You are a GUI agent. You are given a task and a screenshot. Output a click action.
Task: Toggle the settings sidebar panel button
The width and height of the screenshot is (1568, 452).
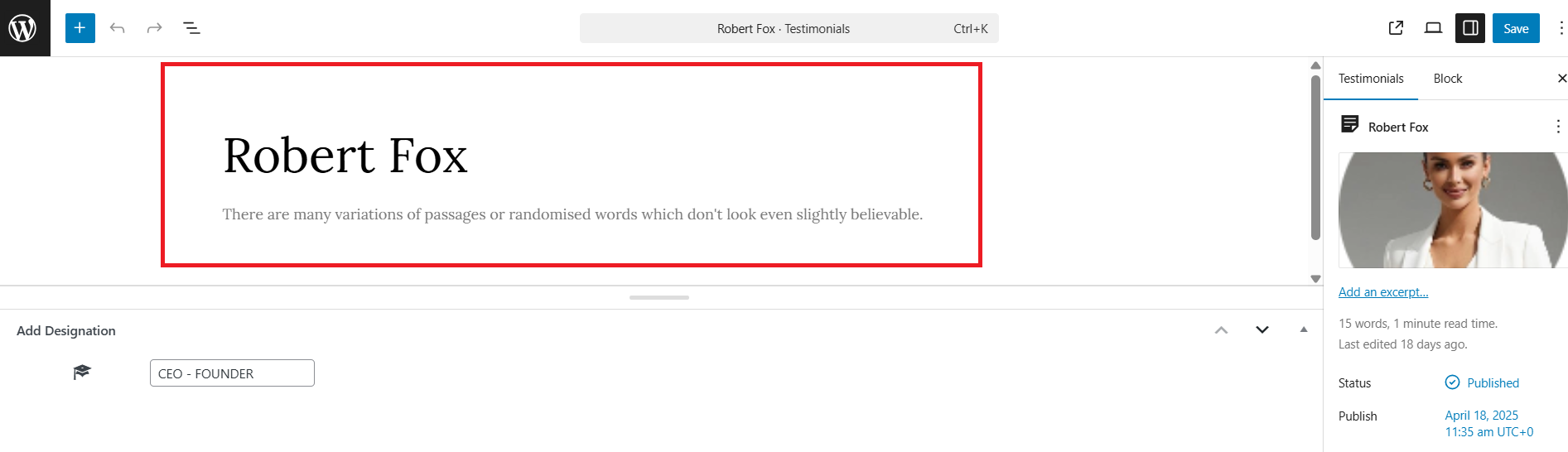click(x=1471, y=28)
